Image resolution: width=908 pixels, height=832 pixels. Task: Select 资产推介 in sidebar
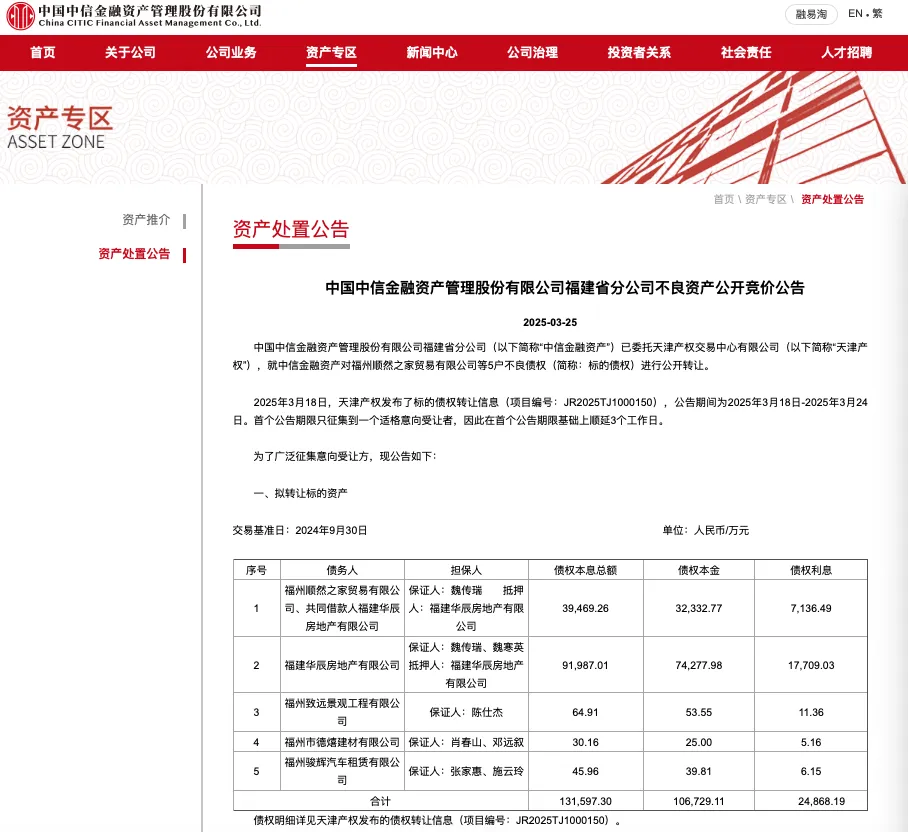tap(146, 220)
